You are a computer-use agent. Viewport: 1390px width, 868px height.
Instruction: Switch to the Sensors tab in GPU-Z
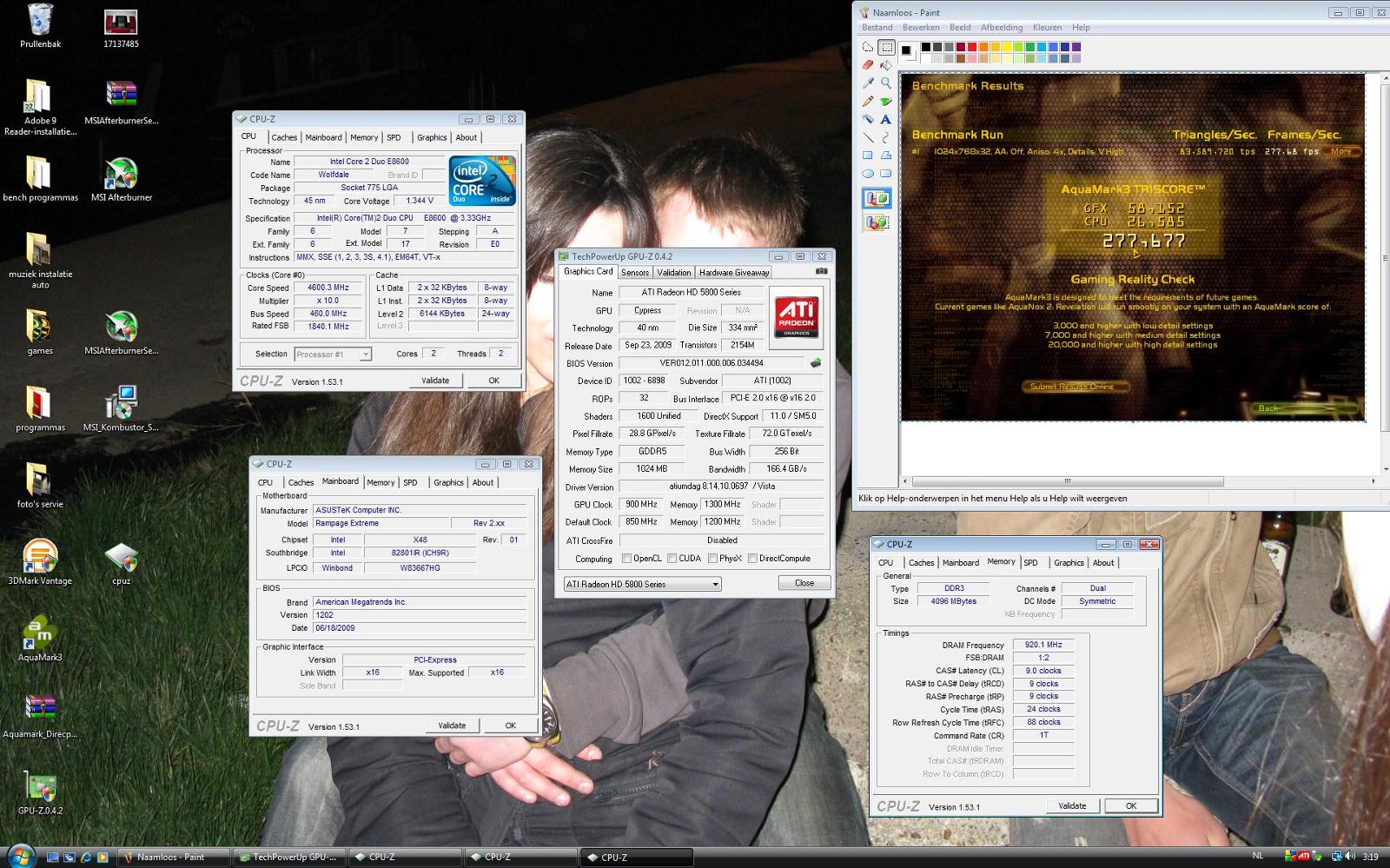pyautogui.click(x=634, y=272)
